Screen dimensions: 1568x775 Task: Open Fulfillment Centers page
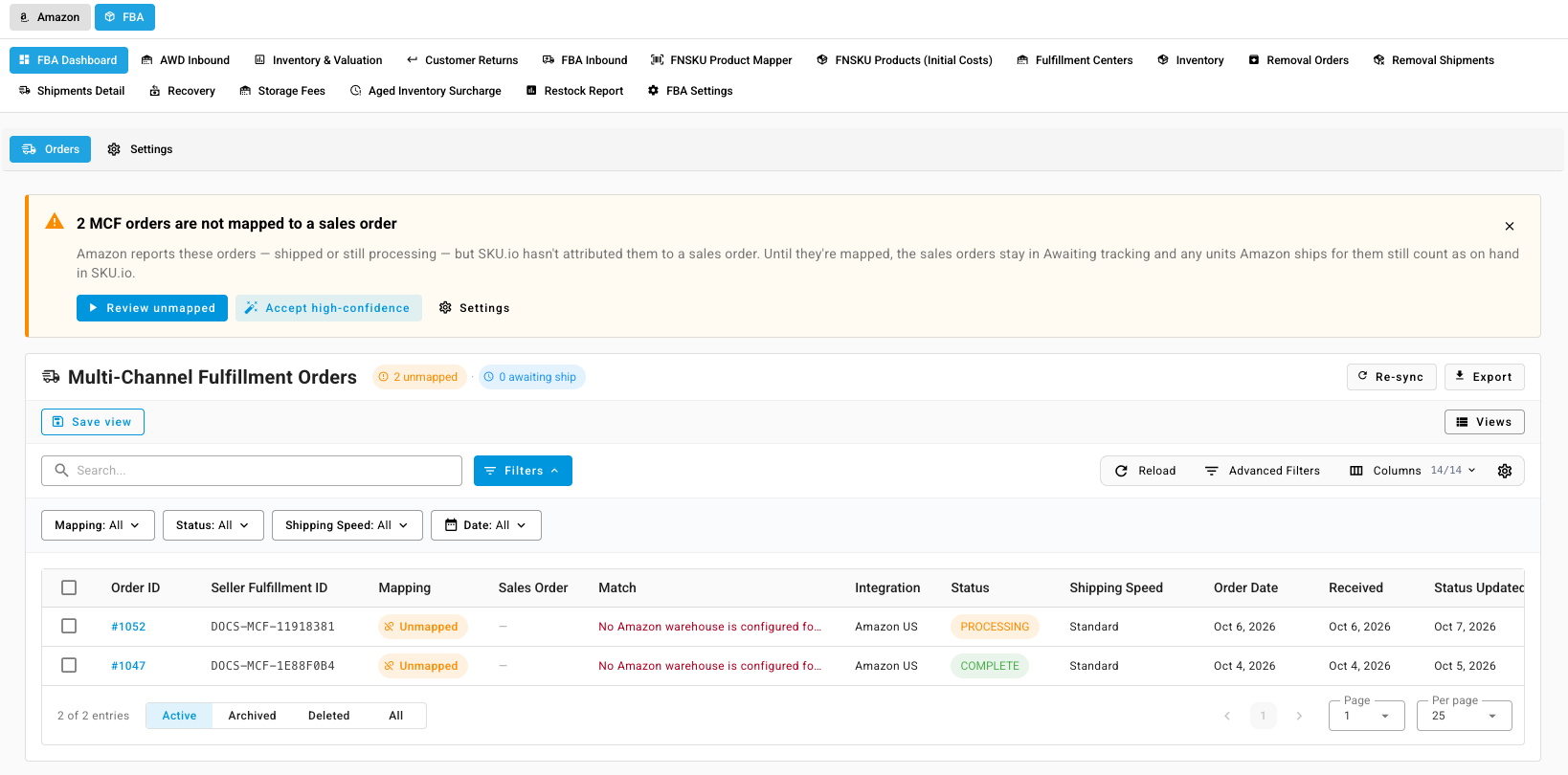coord(1074,60)
